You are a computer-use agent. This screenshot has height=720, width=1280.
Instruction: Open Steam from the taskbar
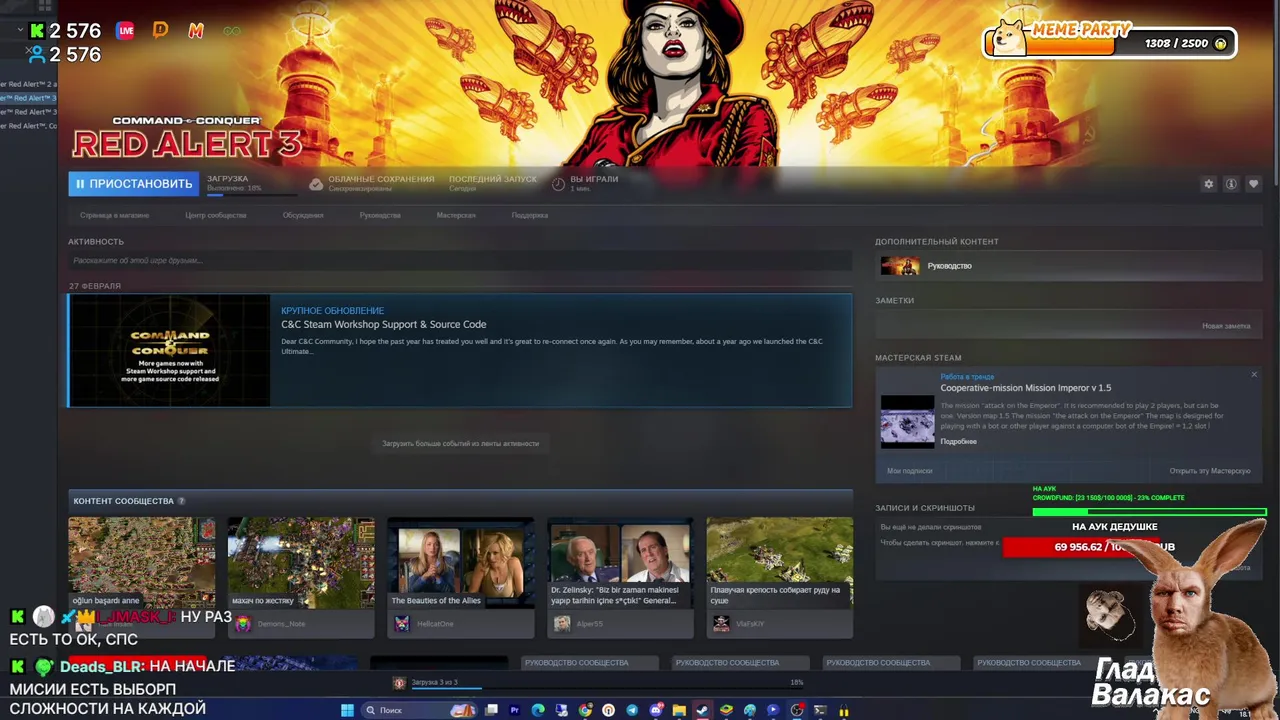[702, 710]
